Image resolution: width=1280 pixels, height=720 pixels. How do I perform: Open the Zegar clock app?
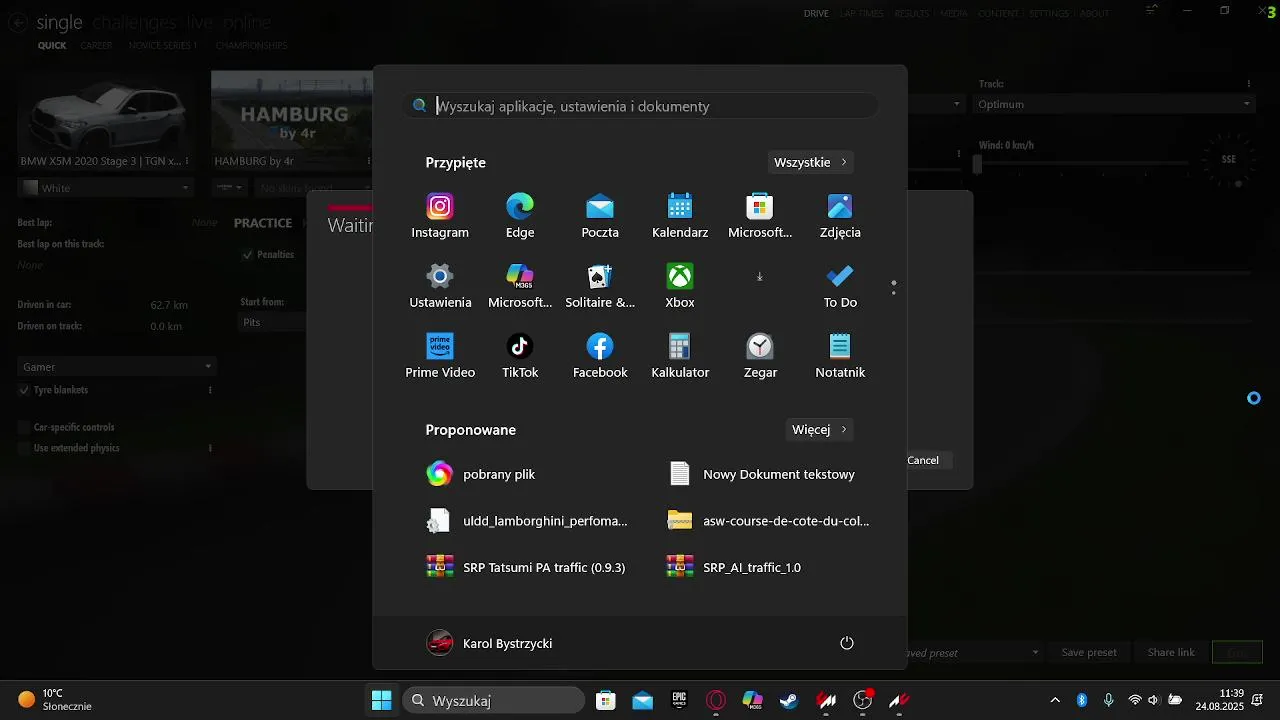coord(760,356)
